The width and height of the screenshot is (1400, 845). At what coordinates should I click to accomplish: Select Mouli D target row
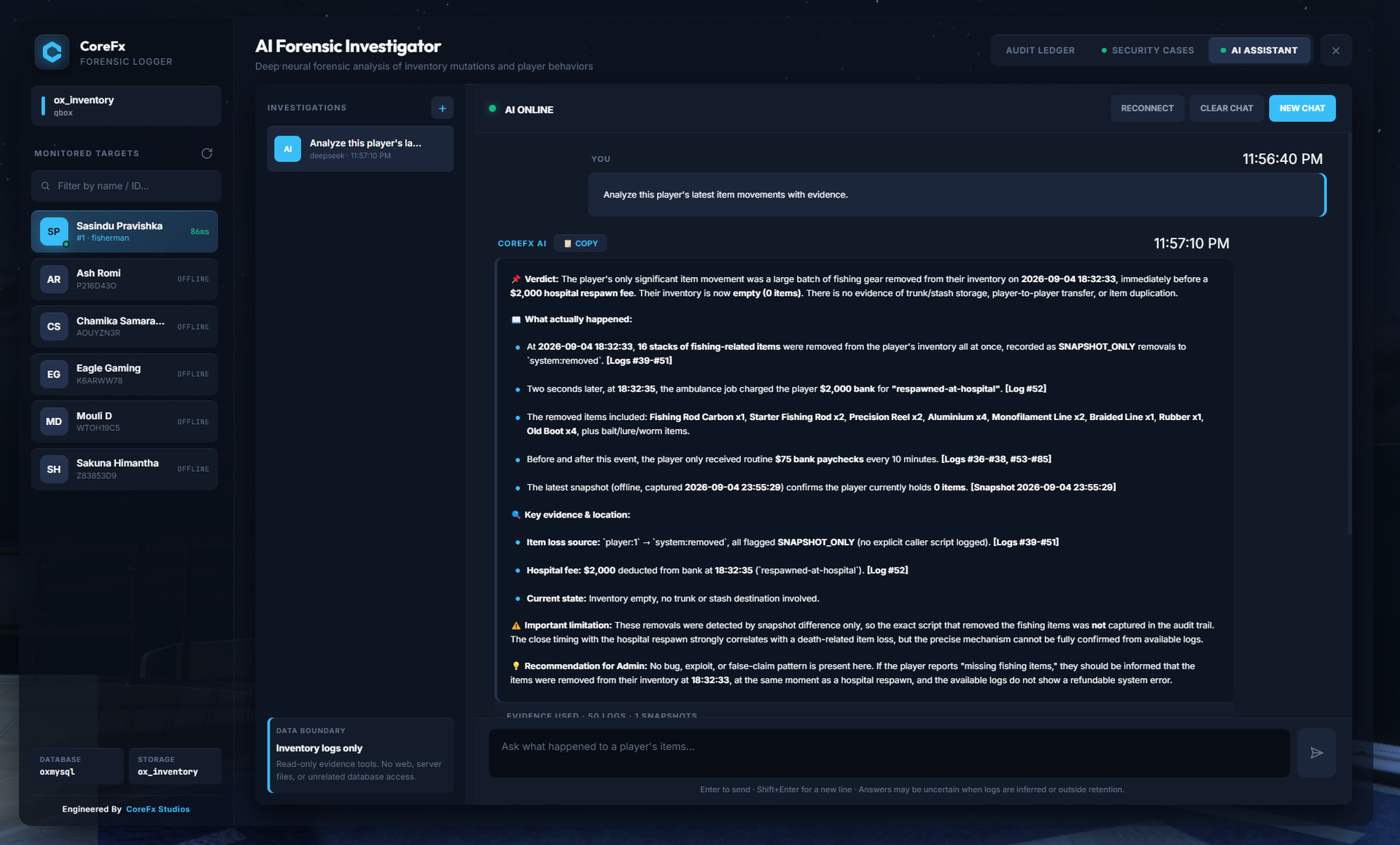pyautogui.click(x=125, y=421)
